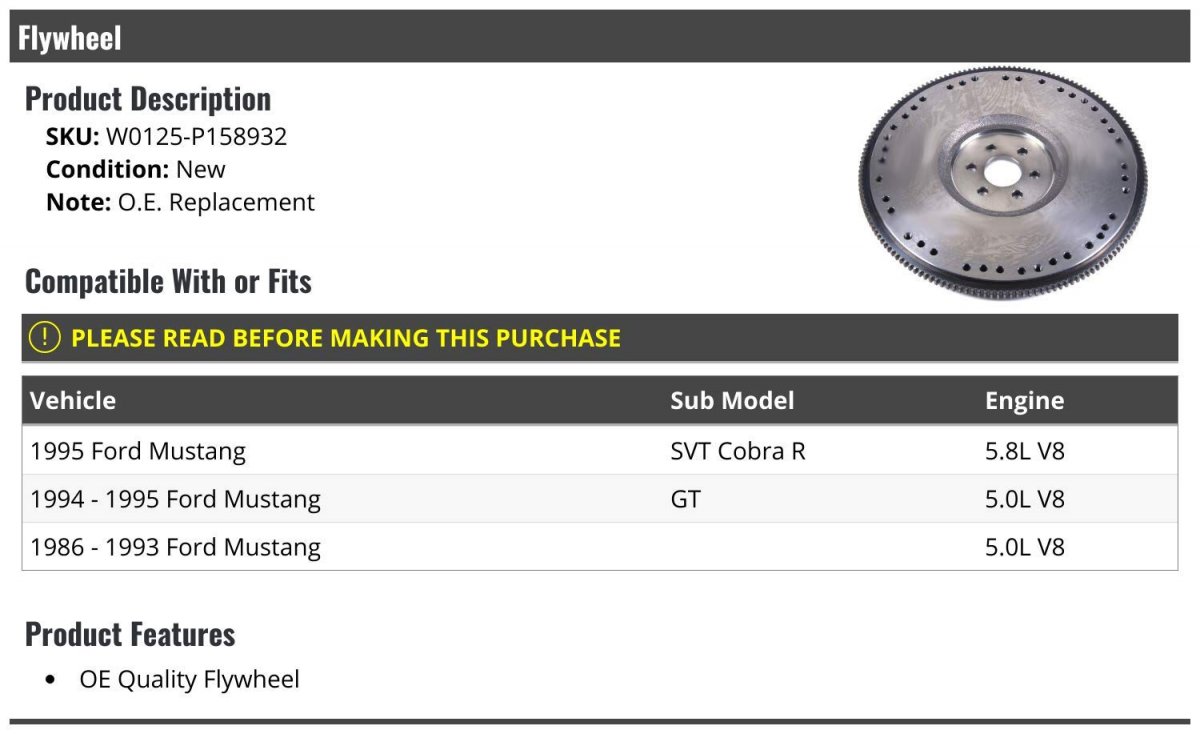The width and height of the screenshot is (1200, 734).
Task: Click the SVT Cobra R sub model cell
Action: click(x=737, y=451)
